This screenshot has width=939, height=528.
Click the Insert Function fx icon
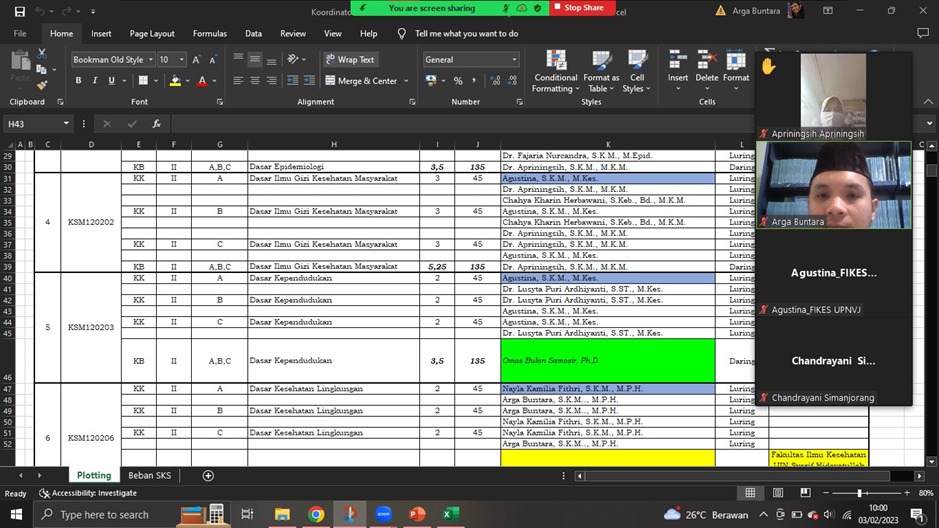(x=157, y=124)
